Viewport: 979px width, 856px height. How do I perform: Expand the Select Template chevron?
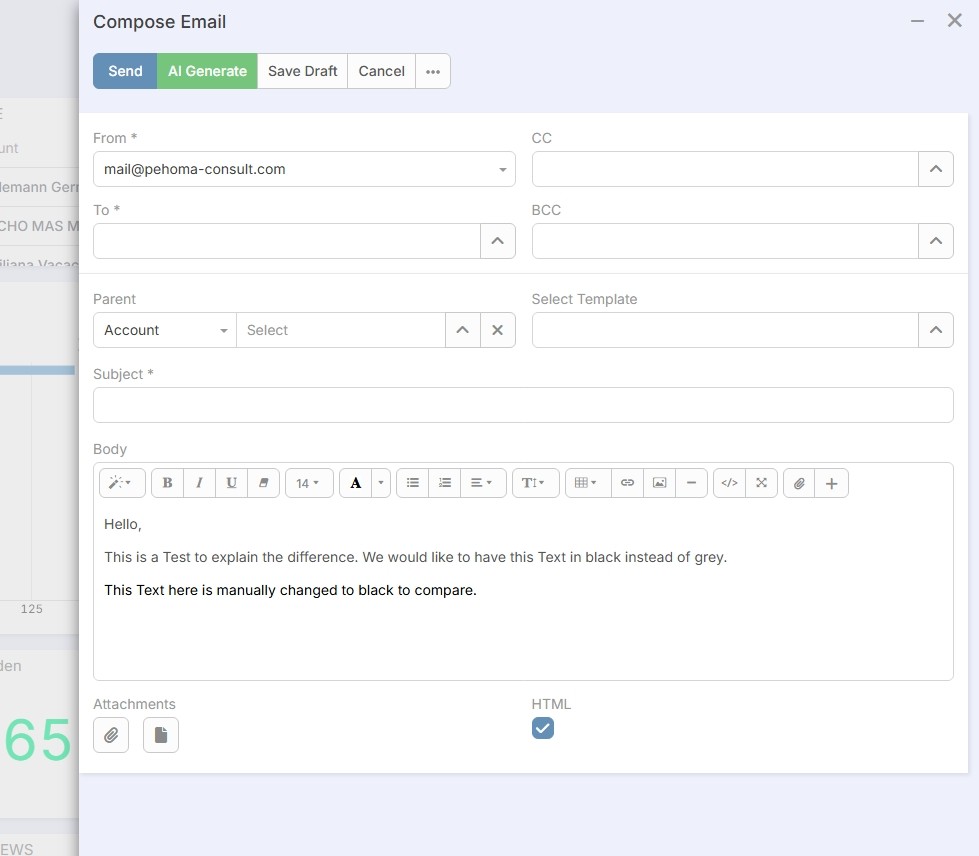click(x=935, y=330)
